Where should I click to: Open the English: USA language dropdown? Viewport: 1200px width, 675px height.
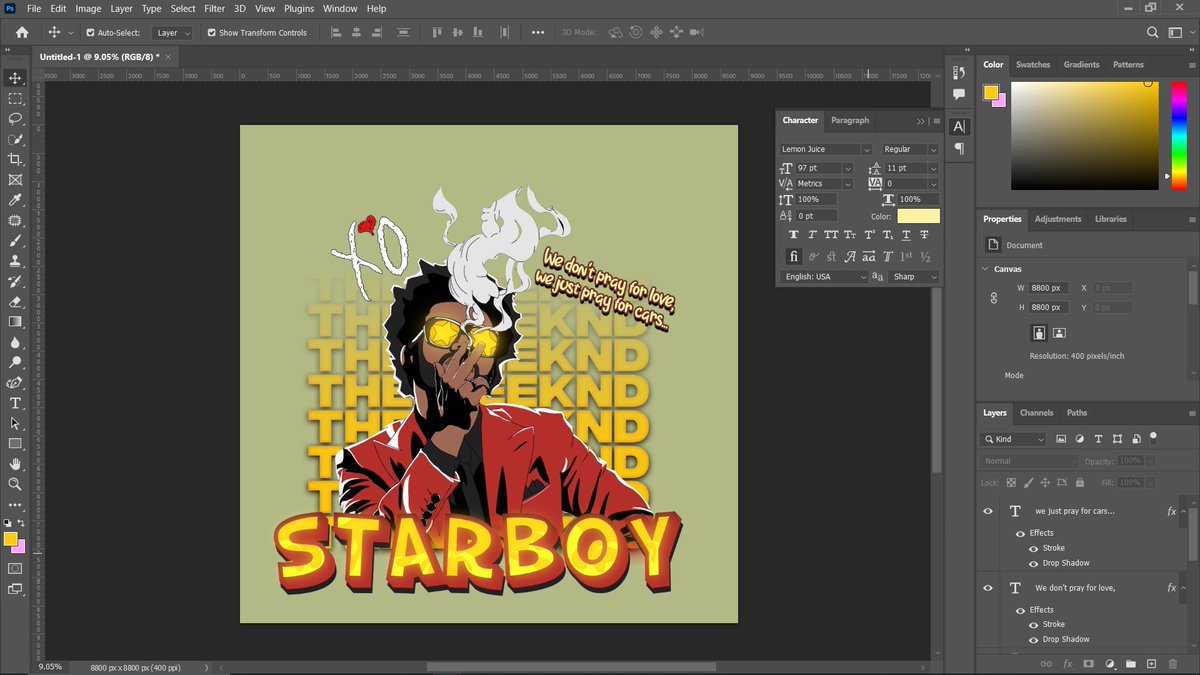(x=824, y=276)
